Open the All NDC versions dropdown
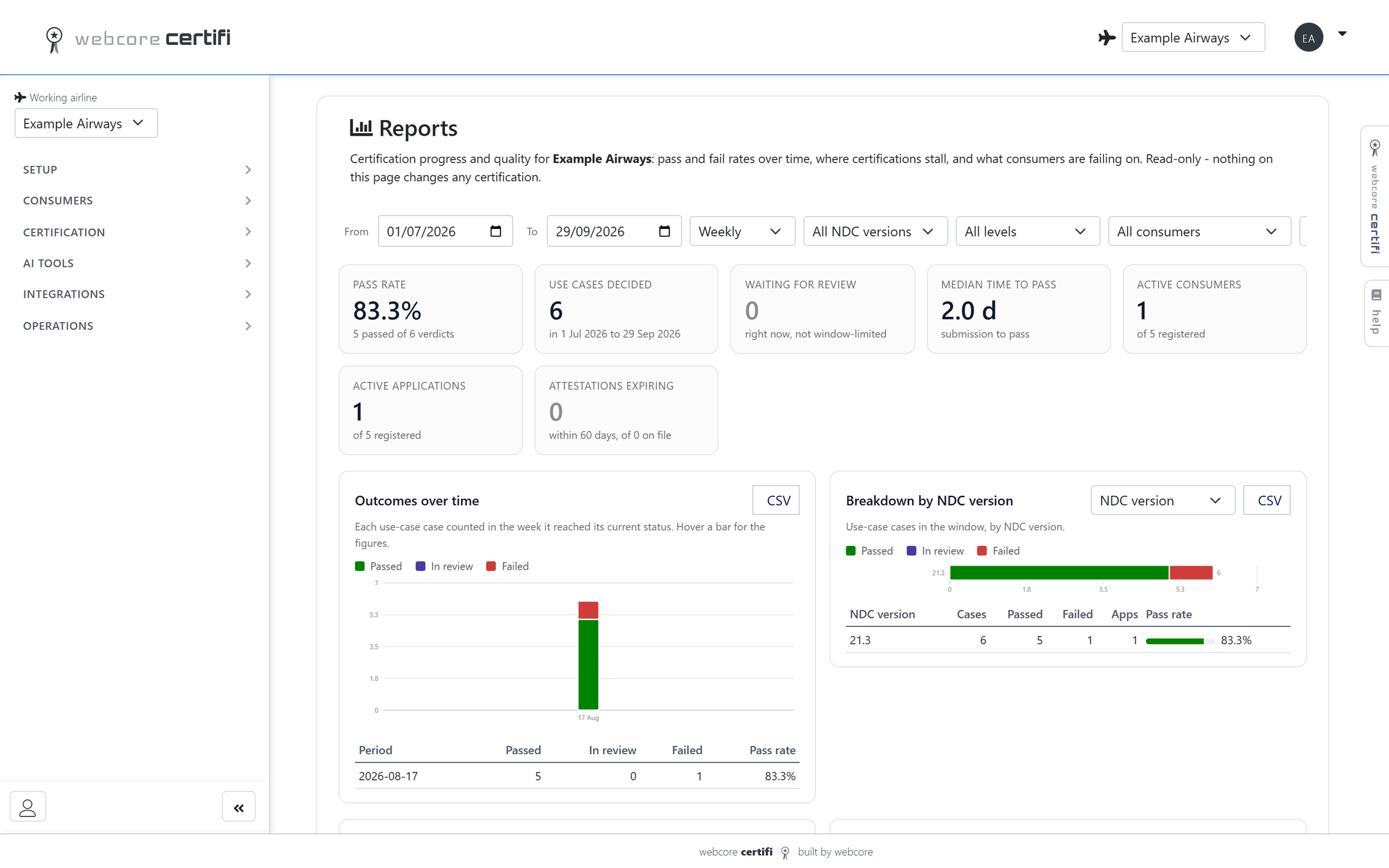This screenshot has width=1389, height=868. click(875, 231)
